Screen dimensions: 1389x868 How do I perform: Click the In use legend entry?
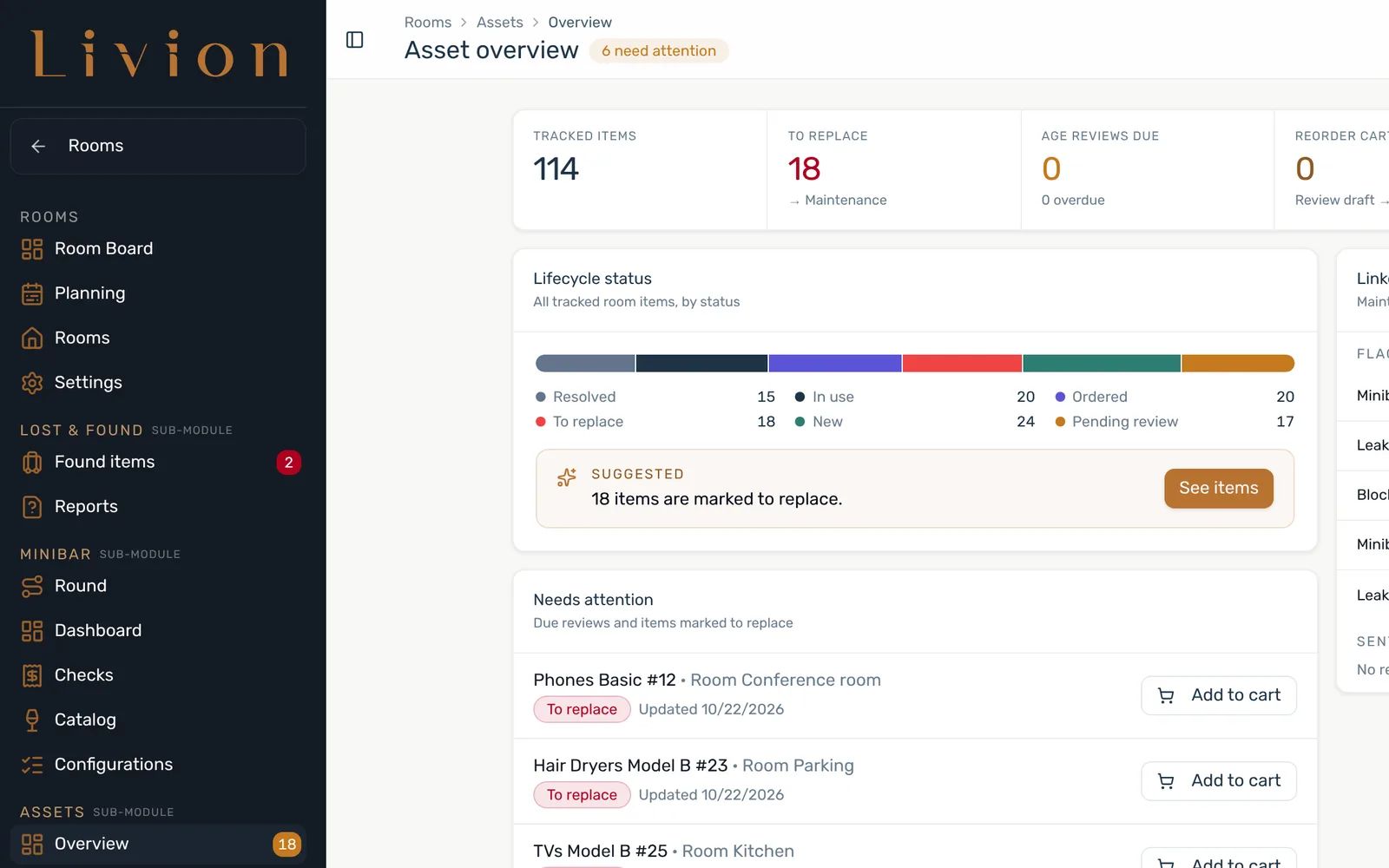pos(915,397)
